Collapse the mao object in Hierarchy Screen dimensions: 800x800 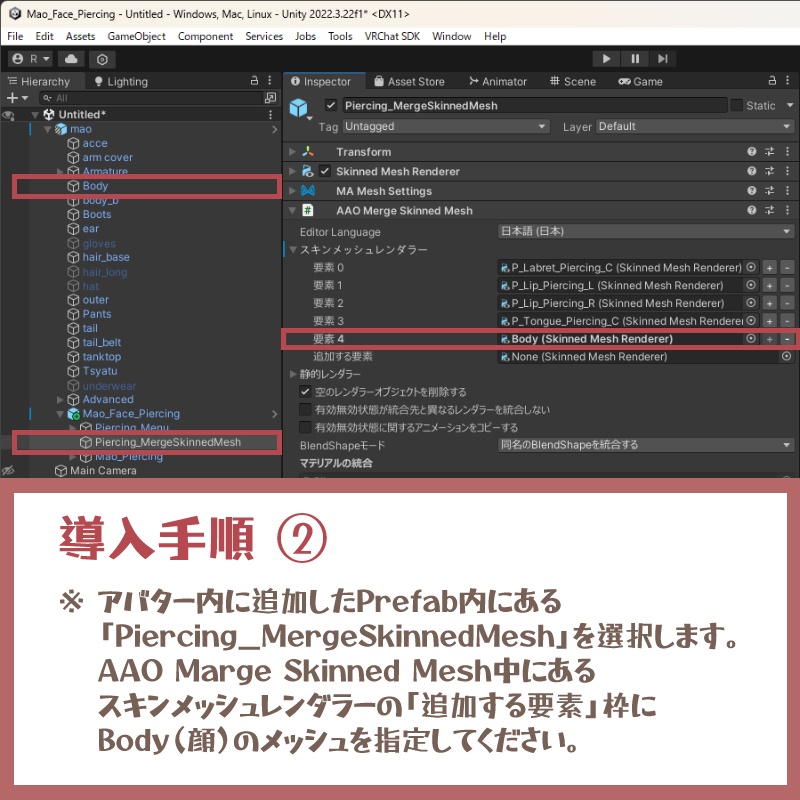[47, 129]
